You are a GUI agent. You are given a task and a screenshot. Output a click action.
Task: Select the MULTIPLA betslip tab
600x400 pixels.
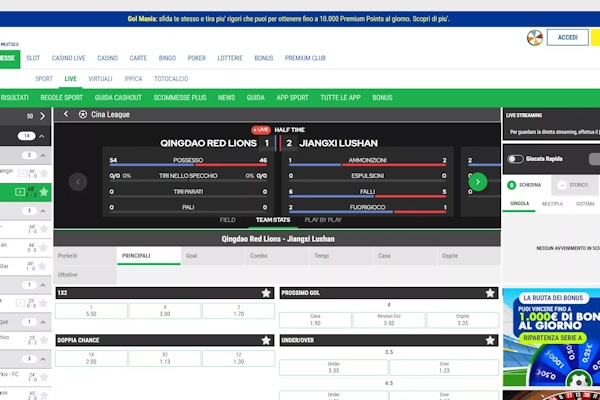552,204
